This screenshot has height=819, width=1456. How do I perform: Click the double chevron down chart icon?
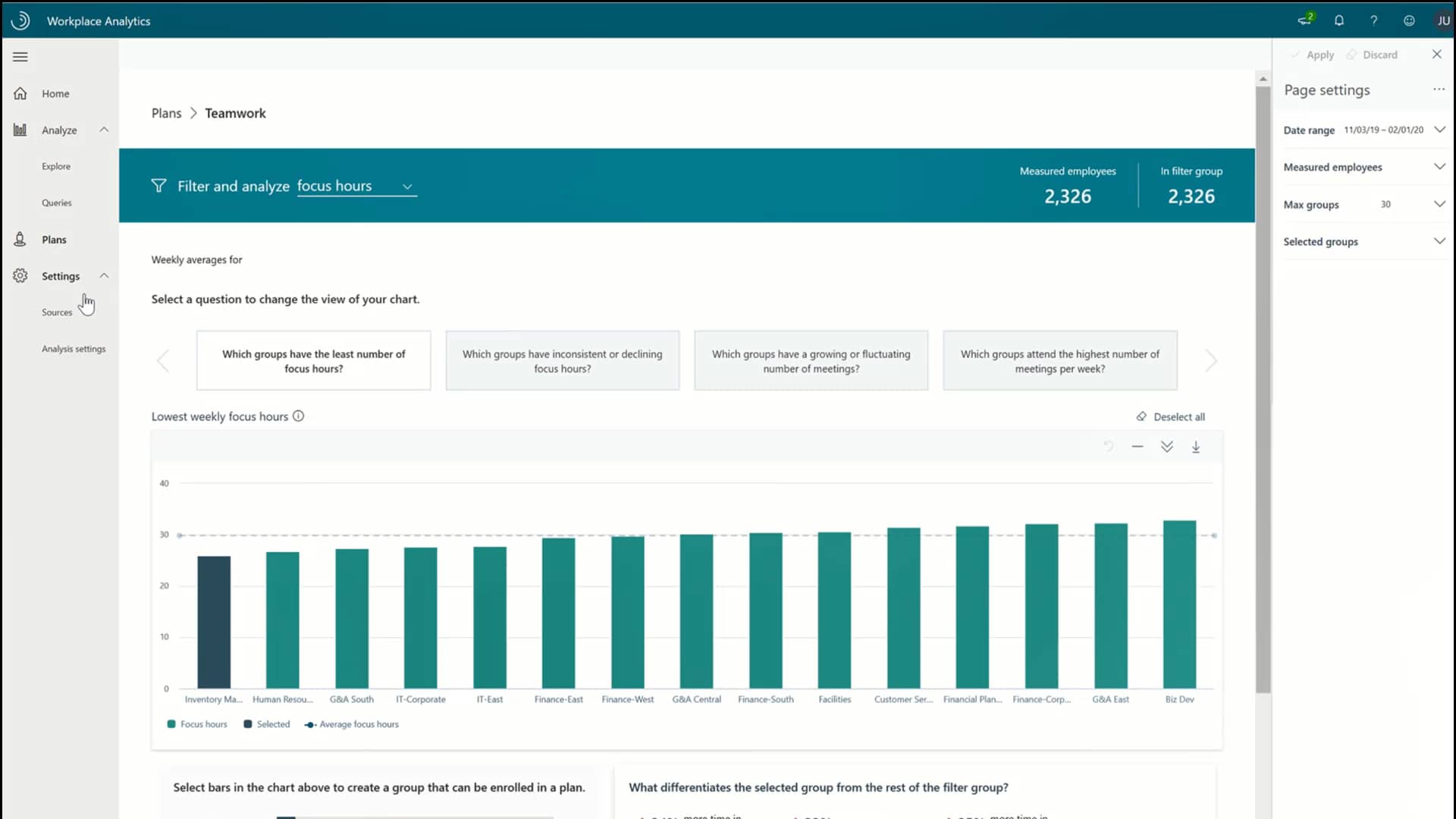coord(1167,447)
